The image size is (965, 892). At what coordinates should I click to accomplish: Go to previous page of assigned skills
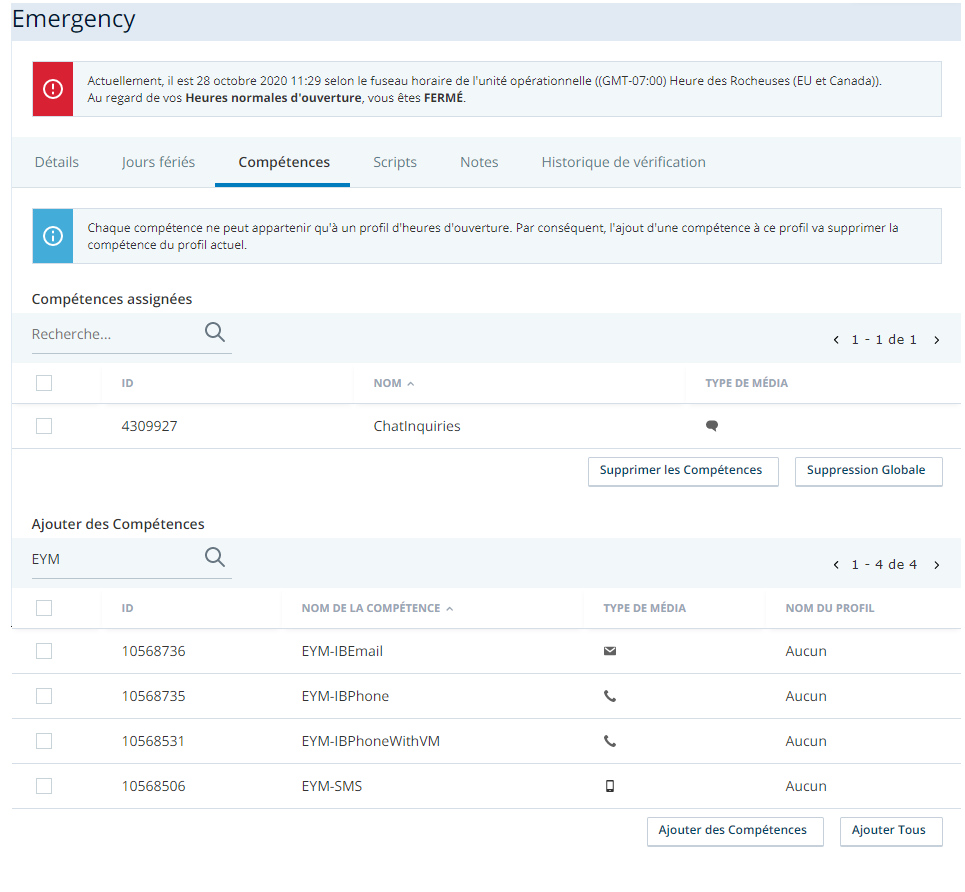pyautogui.click(x=836, y=340)
